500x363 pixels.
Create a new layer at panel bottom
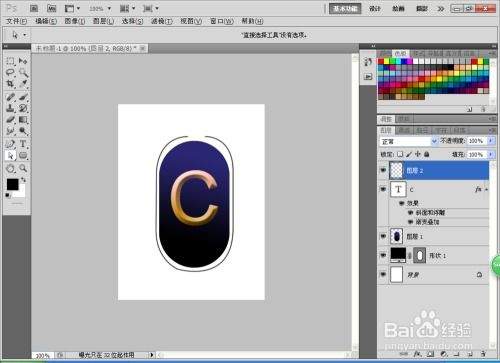click(x=471, y=354)
